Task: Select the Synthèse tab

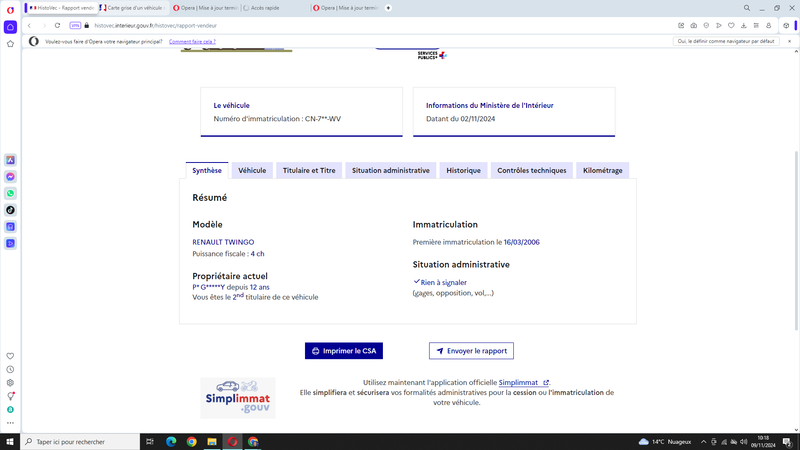Action: pyautogui.click(x=207, y=170)
